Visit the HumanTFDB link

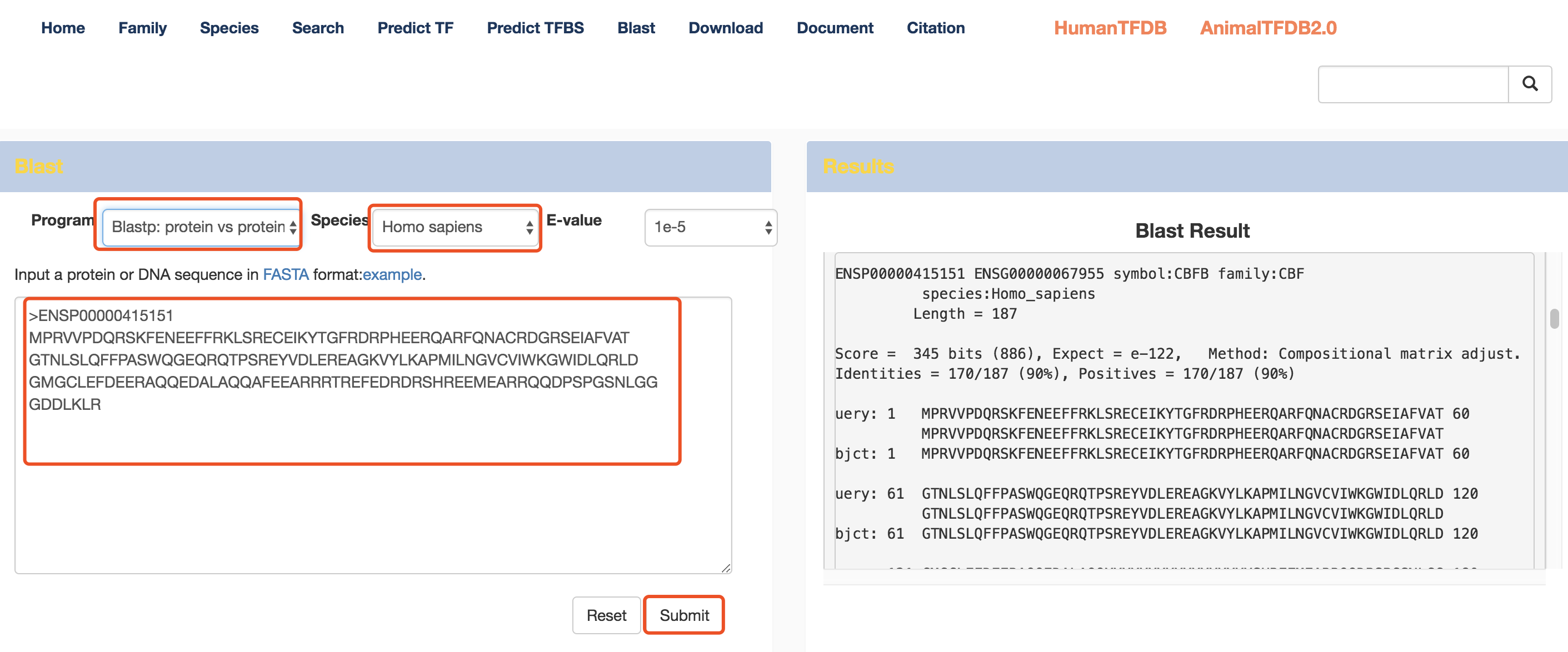tap(1110, 28)
